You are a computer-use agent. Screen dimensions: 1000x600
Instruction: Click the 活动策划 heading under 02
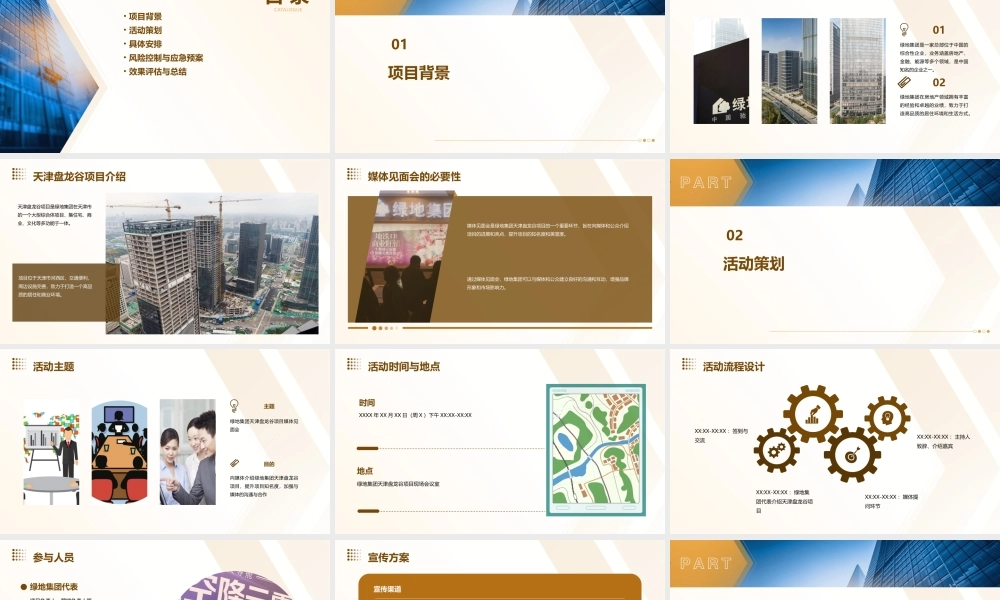pos(754,263)
